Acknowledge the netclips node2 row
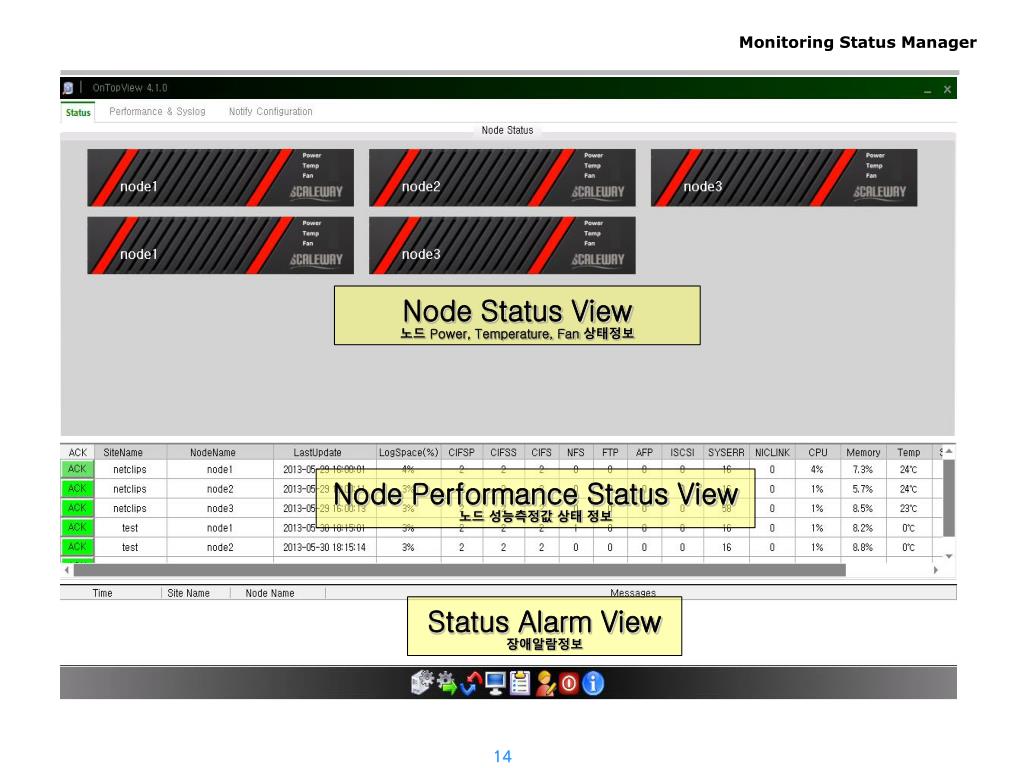 tap(78, 488)
